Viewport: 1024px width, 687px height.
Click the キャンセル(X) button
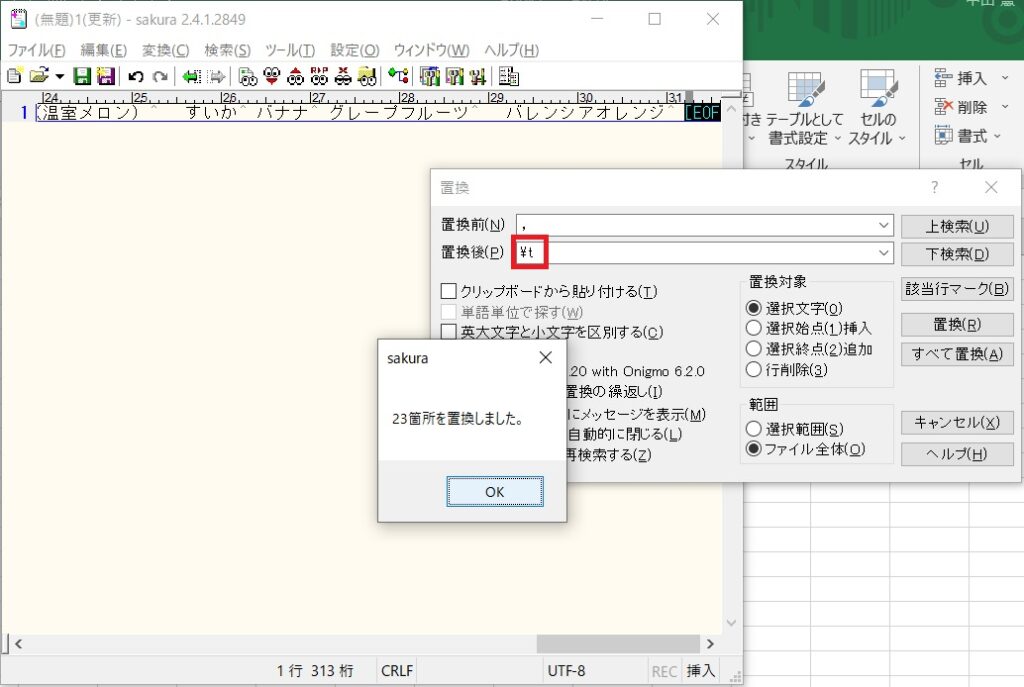pos(957,422)
